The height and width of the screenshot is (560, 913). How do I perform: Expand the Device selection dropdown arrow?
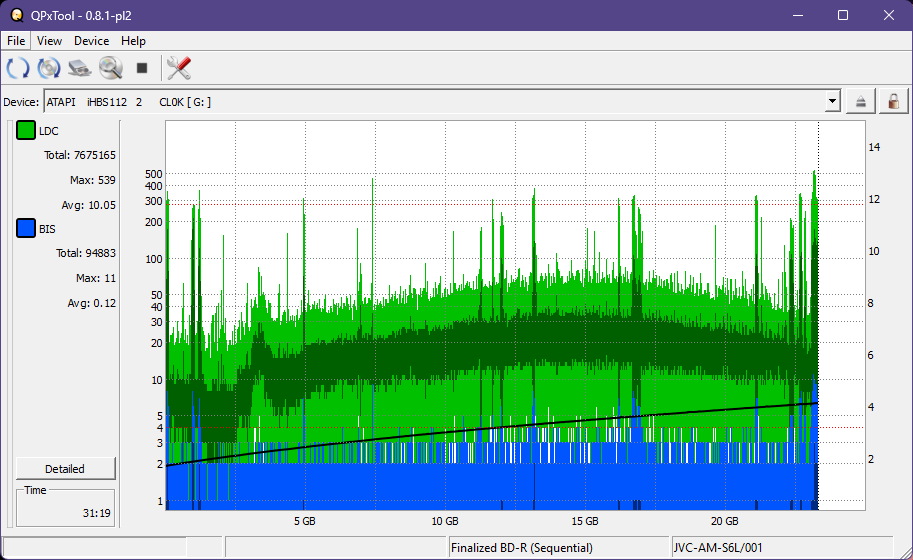click(x=833, y=102)
